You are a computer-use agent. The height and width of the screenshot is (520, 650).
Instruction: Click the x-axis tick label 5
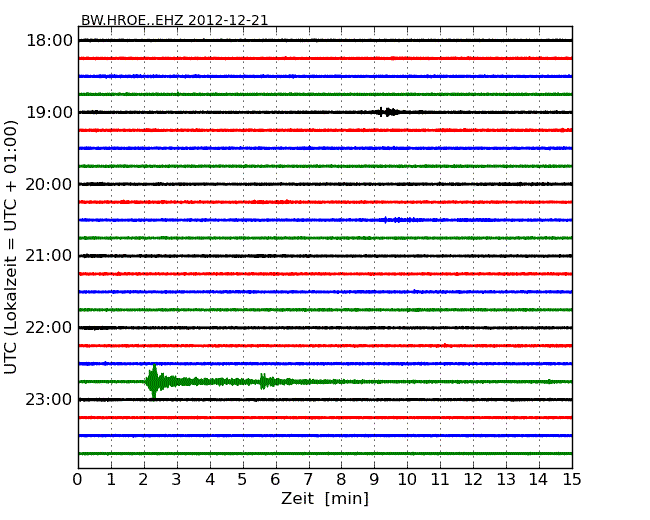243,480
